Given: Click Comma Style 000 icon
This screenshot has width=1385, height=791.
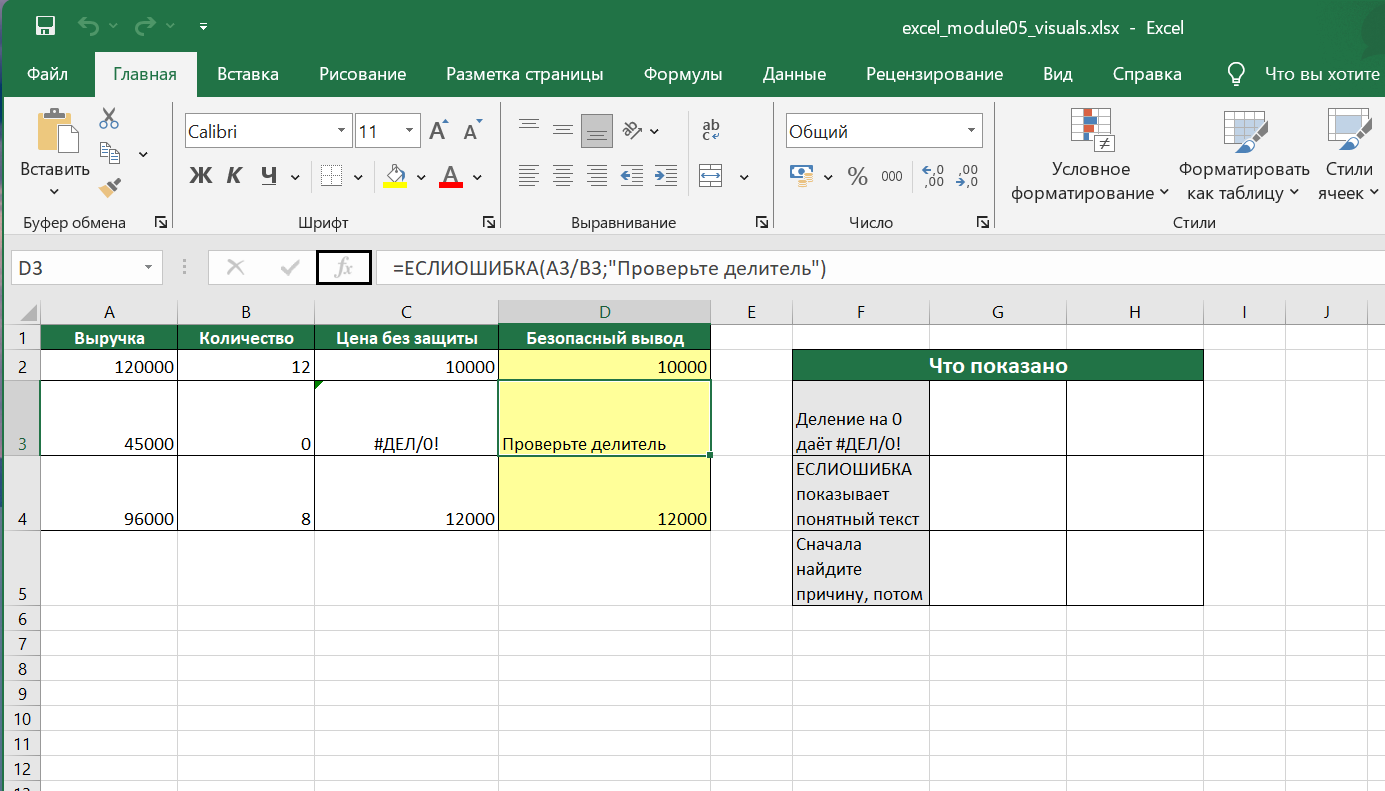Looking at the screenshot, I should 892,177.
